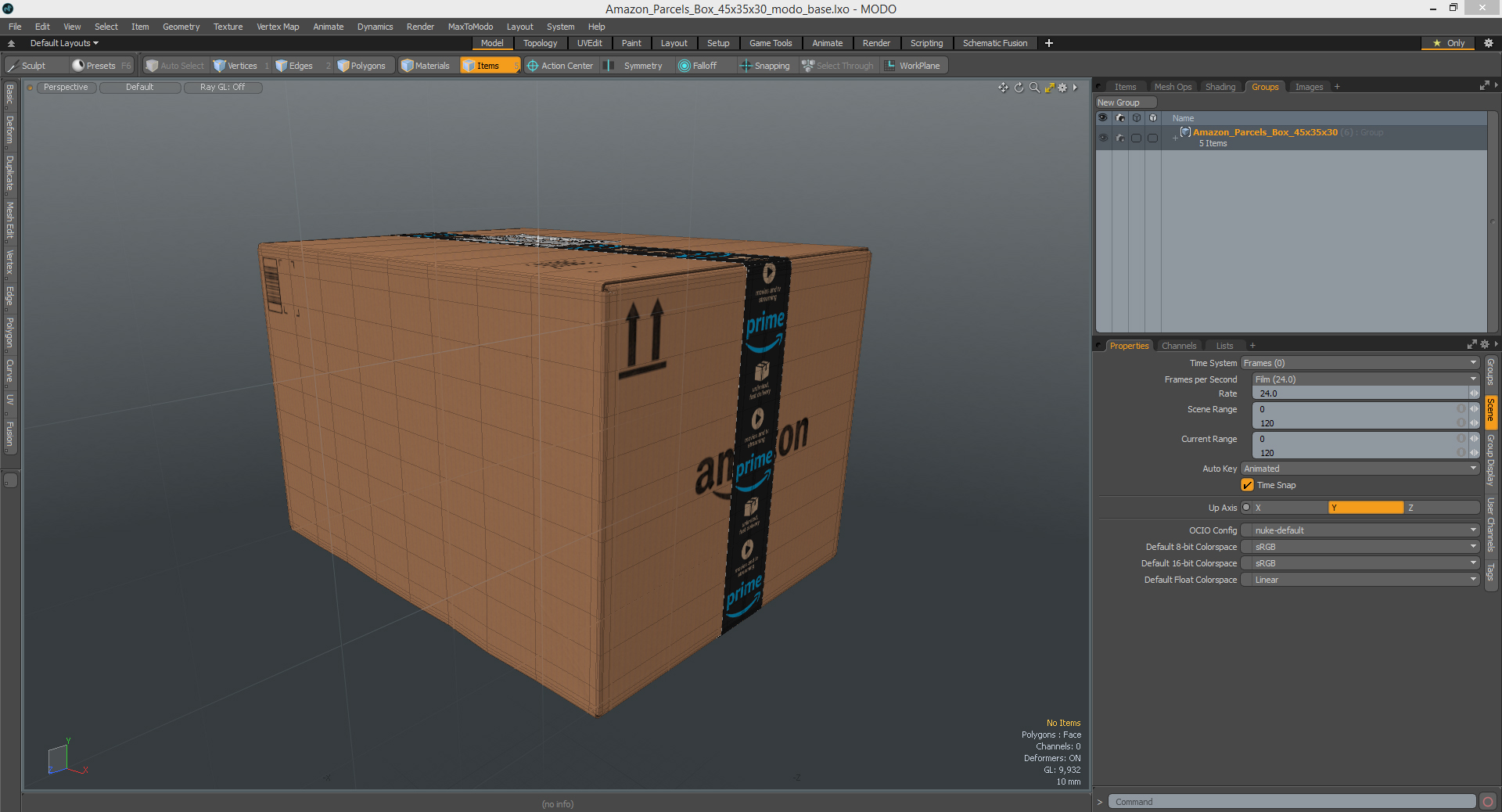Click the Ray GL: Off button
Image resolution: width=1502 pixels, height=812 pixels.
pyautogui.click(x=223, y=88)
